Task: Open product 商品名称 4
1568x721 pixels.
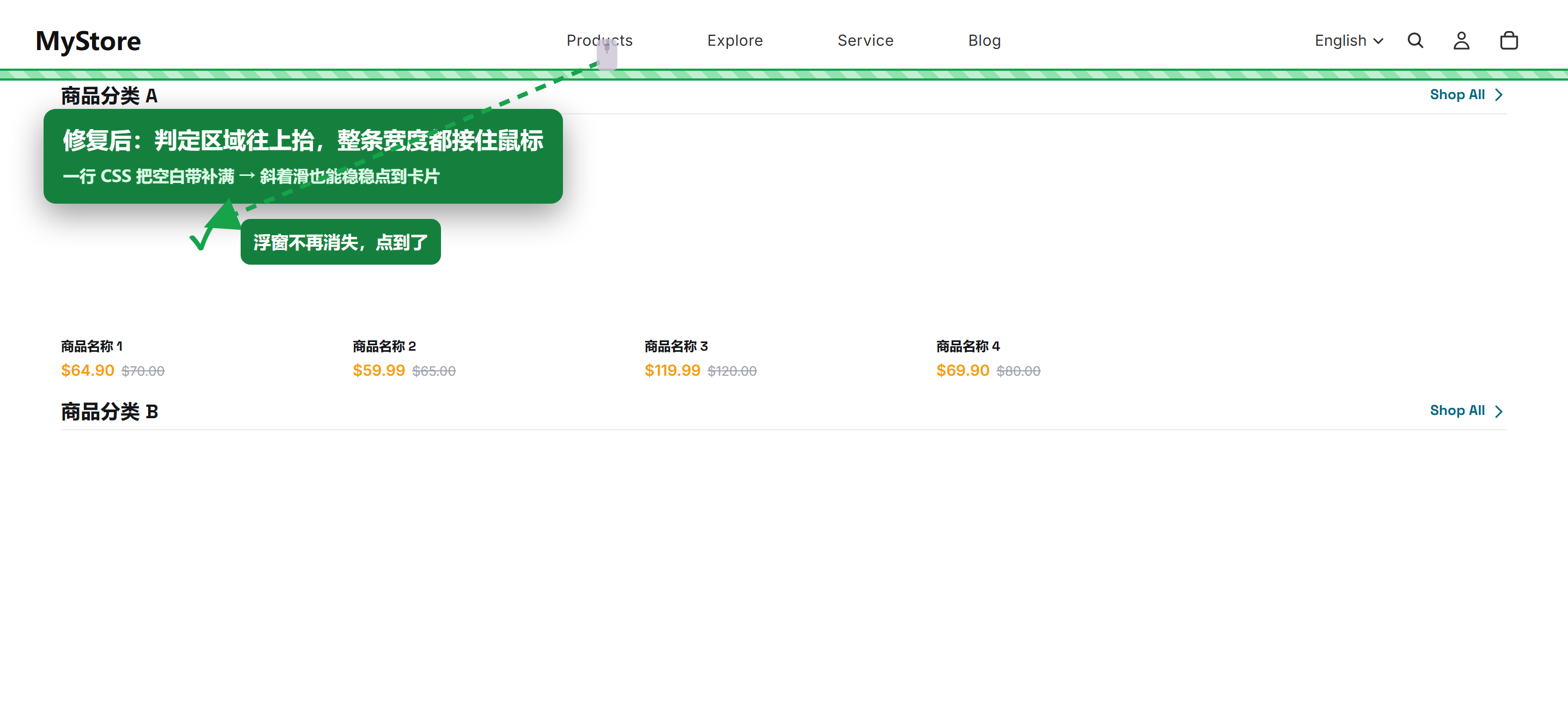Action: 968,346
